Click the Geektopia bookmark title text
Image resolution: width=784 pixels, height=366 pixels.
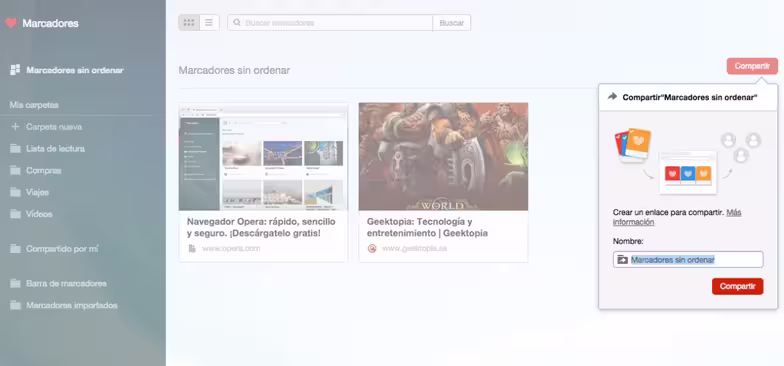[428, 227]
